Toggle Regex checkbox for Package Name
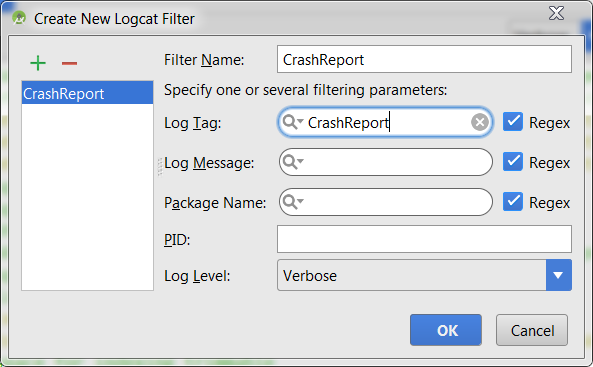593x367 pixels. [513, 202]
